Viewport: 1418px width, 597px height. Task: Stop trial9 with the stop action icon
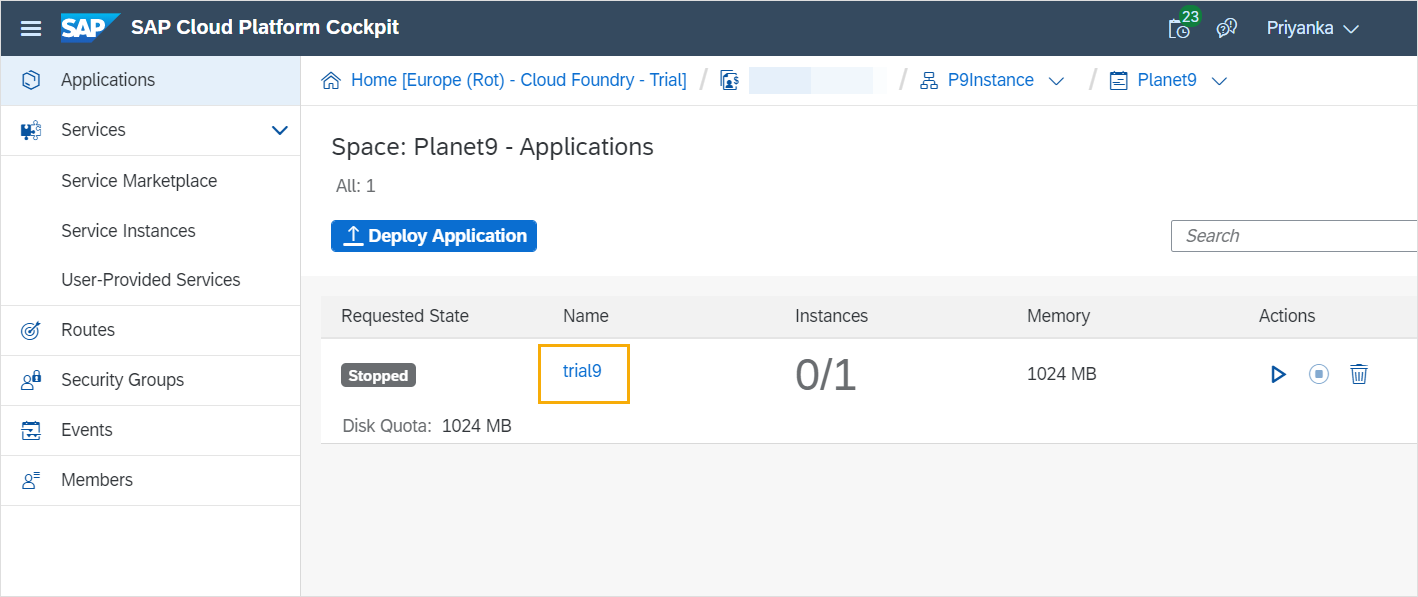tap(1318, 373)
